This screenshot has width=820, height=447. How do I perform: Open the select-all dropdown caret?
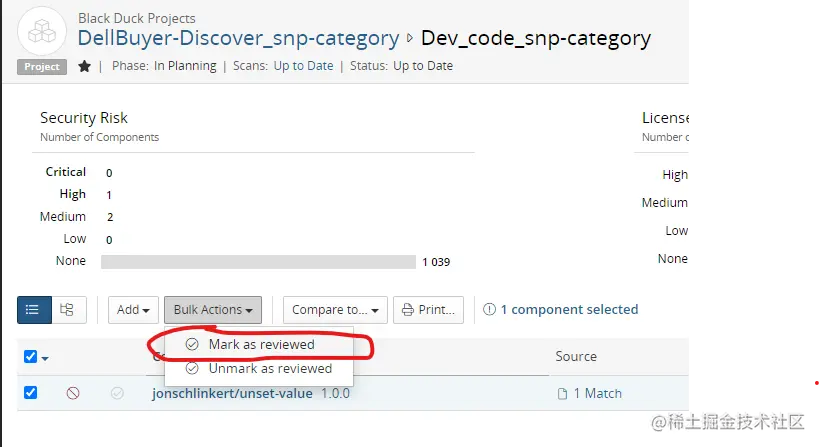pos(45,359)
